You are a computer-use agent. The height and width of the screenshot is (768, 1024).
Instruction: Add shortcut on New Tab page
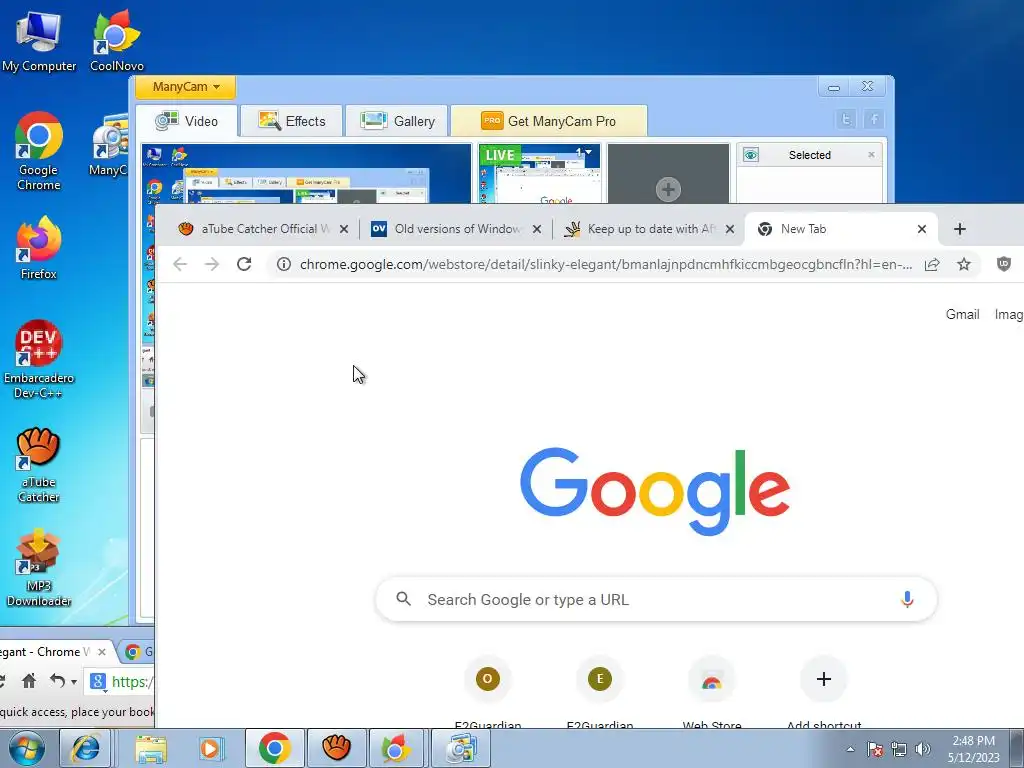click(x=824, y=679)
